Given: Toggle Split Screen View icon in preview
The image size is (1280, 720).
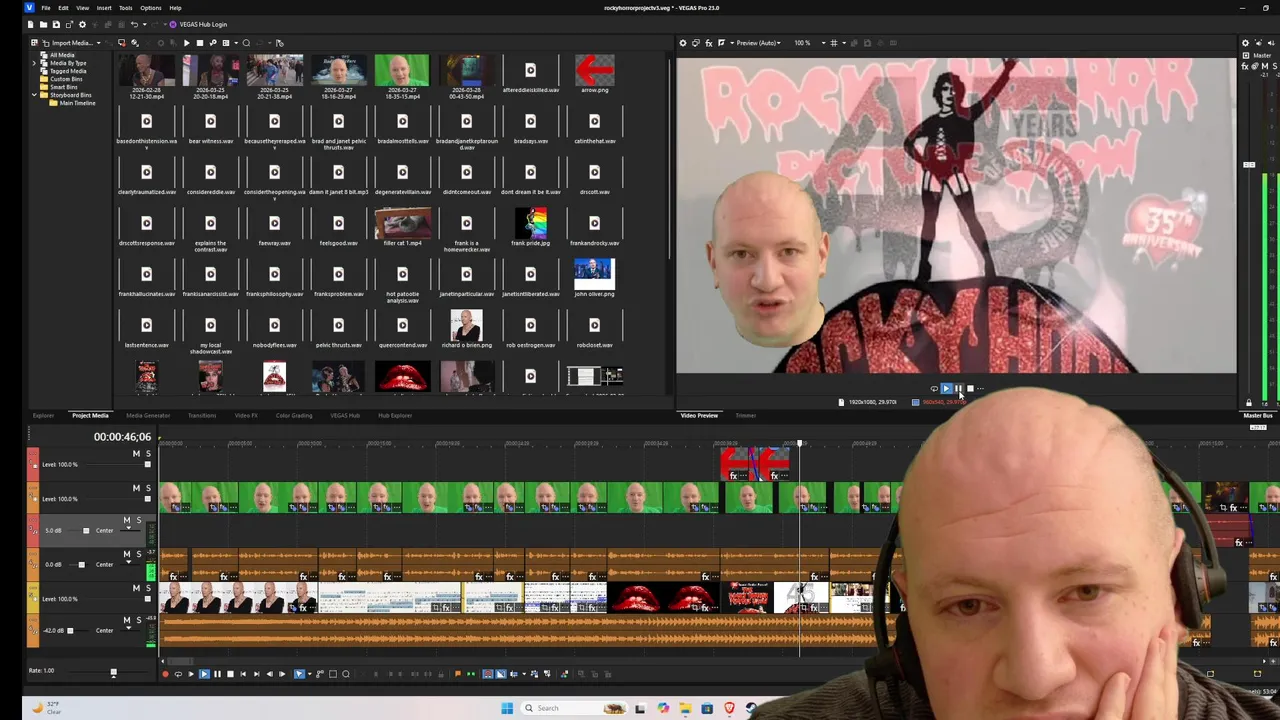Looking at the screenshot, I should tap(721, 43).
